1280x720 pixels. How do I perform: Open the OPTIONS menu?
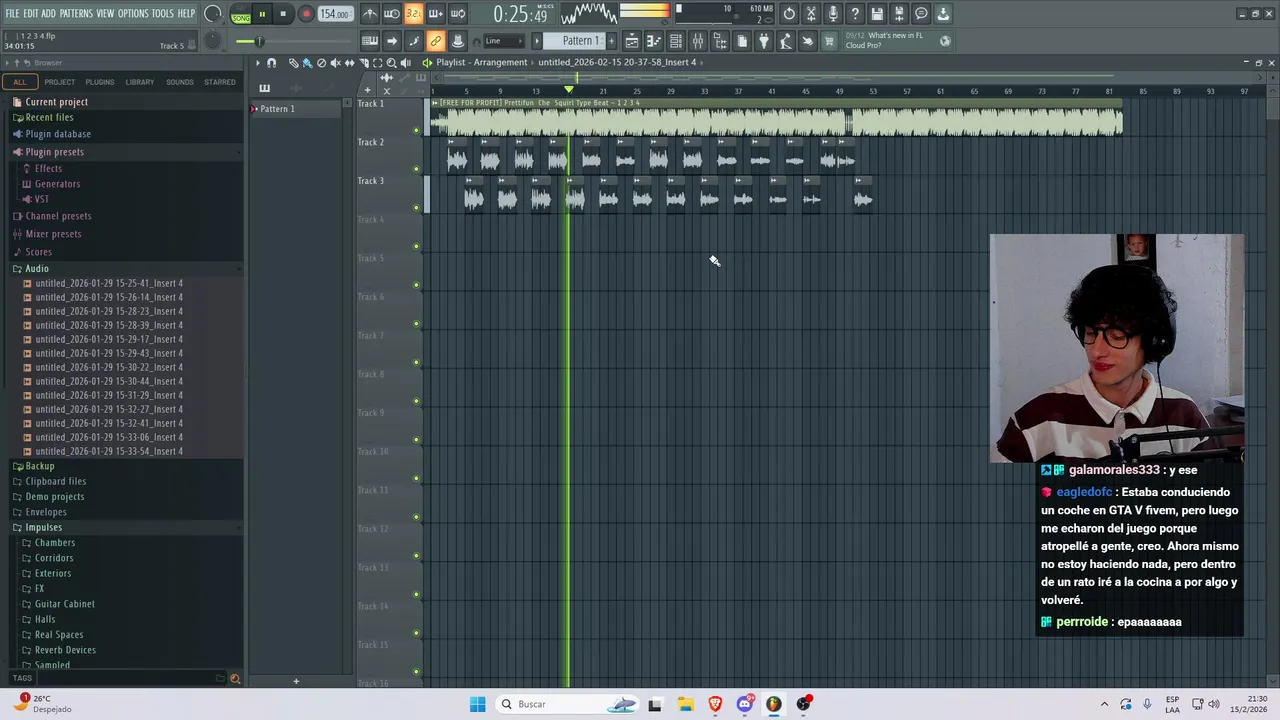click(133, 13)
